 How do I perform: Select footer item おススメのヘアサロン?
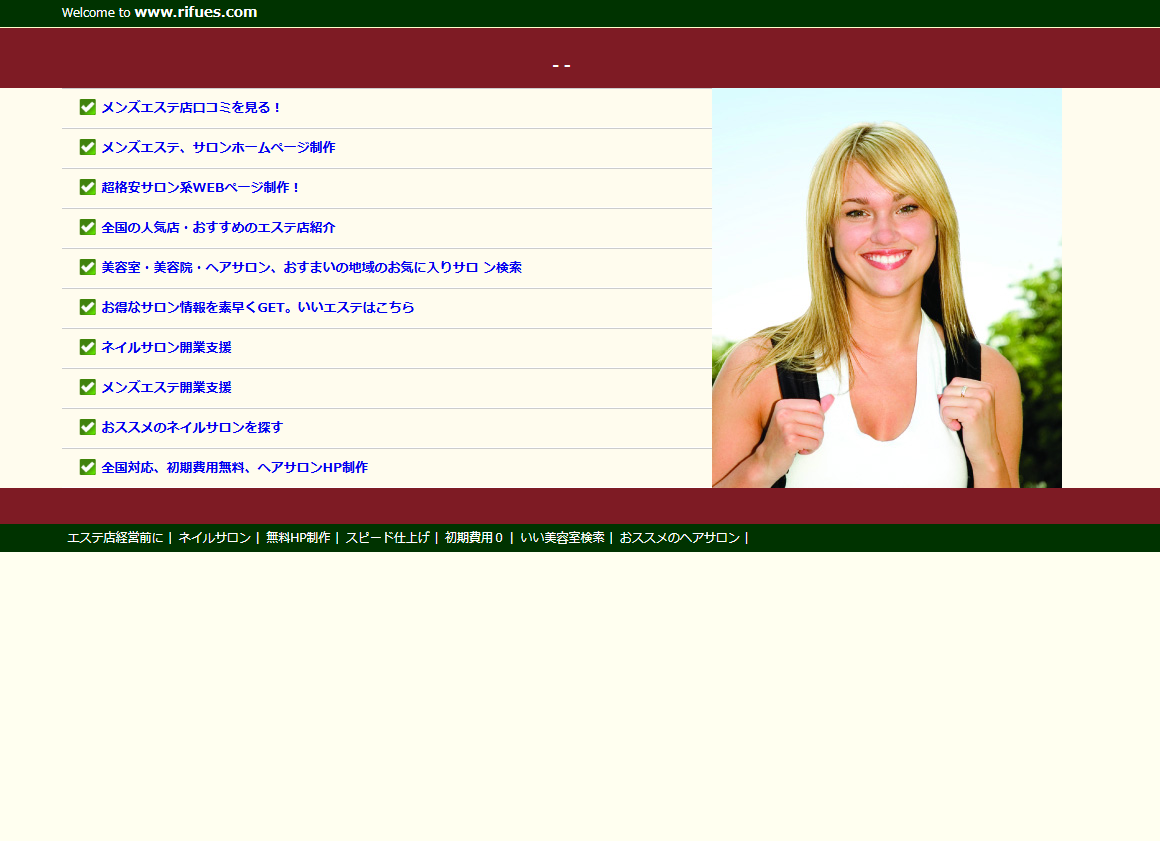coord(680,538)
